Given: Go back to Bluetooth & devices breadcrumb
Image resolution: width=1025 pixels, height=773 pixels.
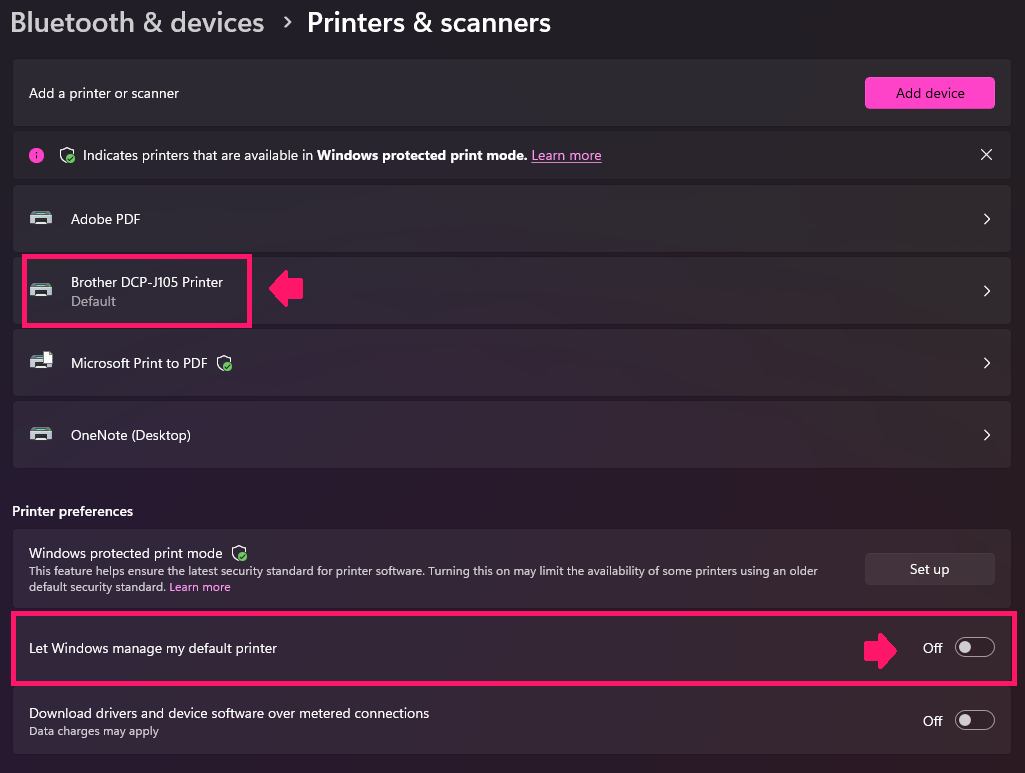Looking at the screenshot, I should tap(137, 23).
